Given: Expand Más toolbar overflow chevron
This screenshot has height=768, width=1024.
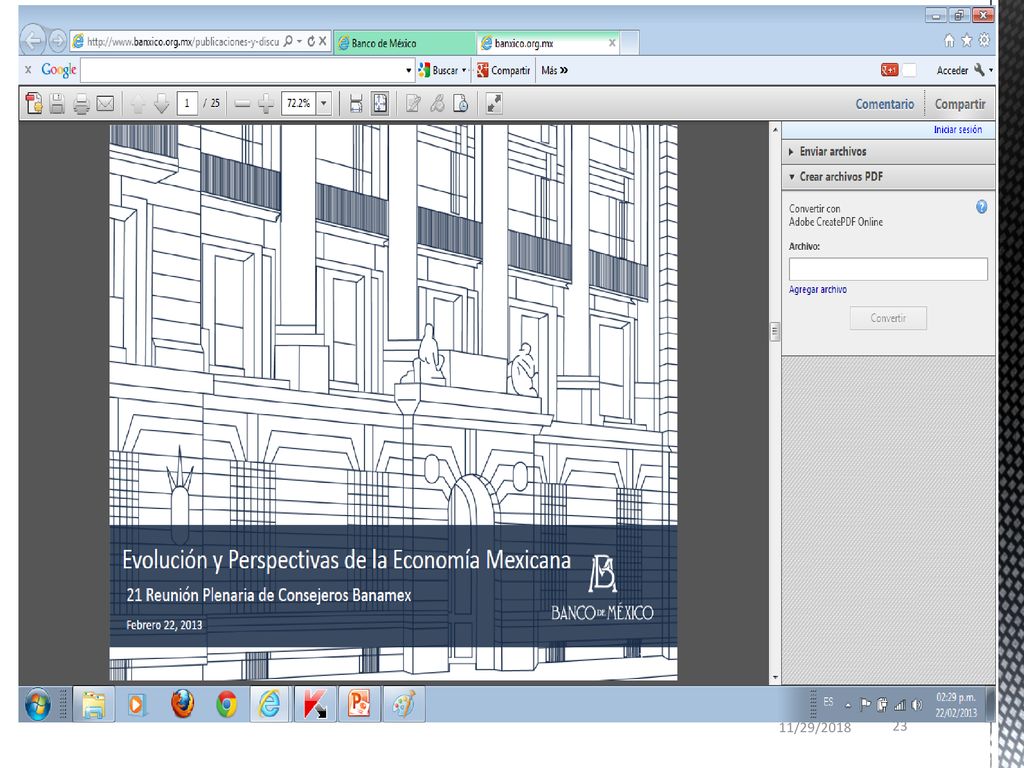Looking at the screenshot, I should tap(564, 70).
